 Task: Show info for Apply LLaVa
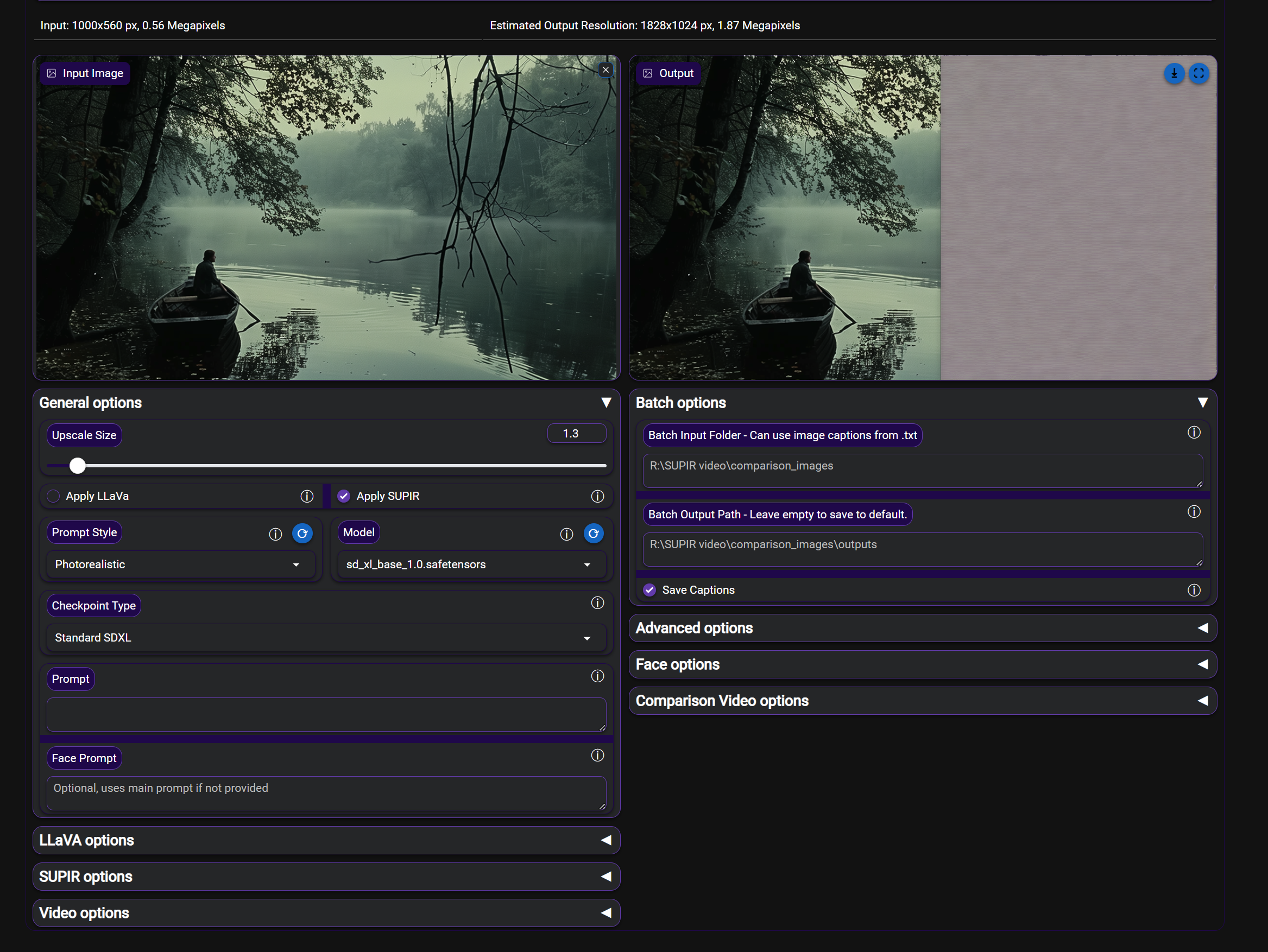point(307,496)
